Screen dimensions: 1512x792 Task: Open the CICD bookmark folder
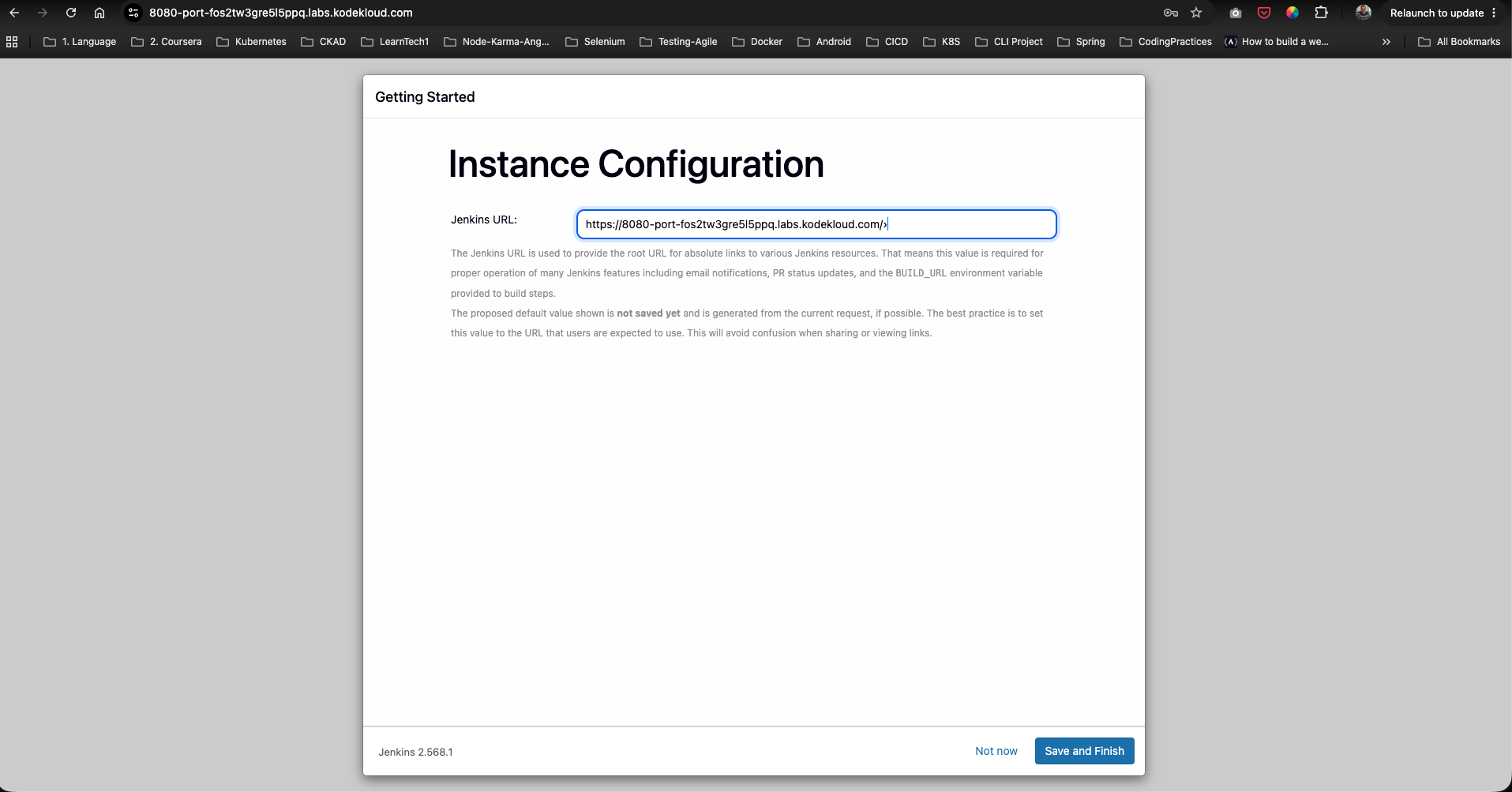pyautogui.click(x=887, y=42)
